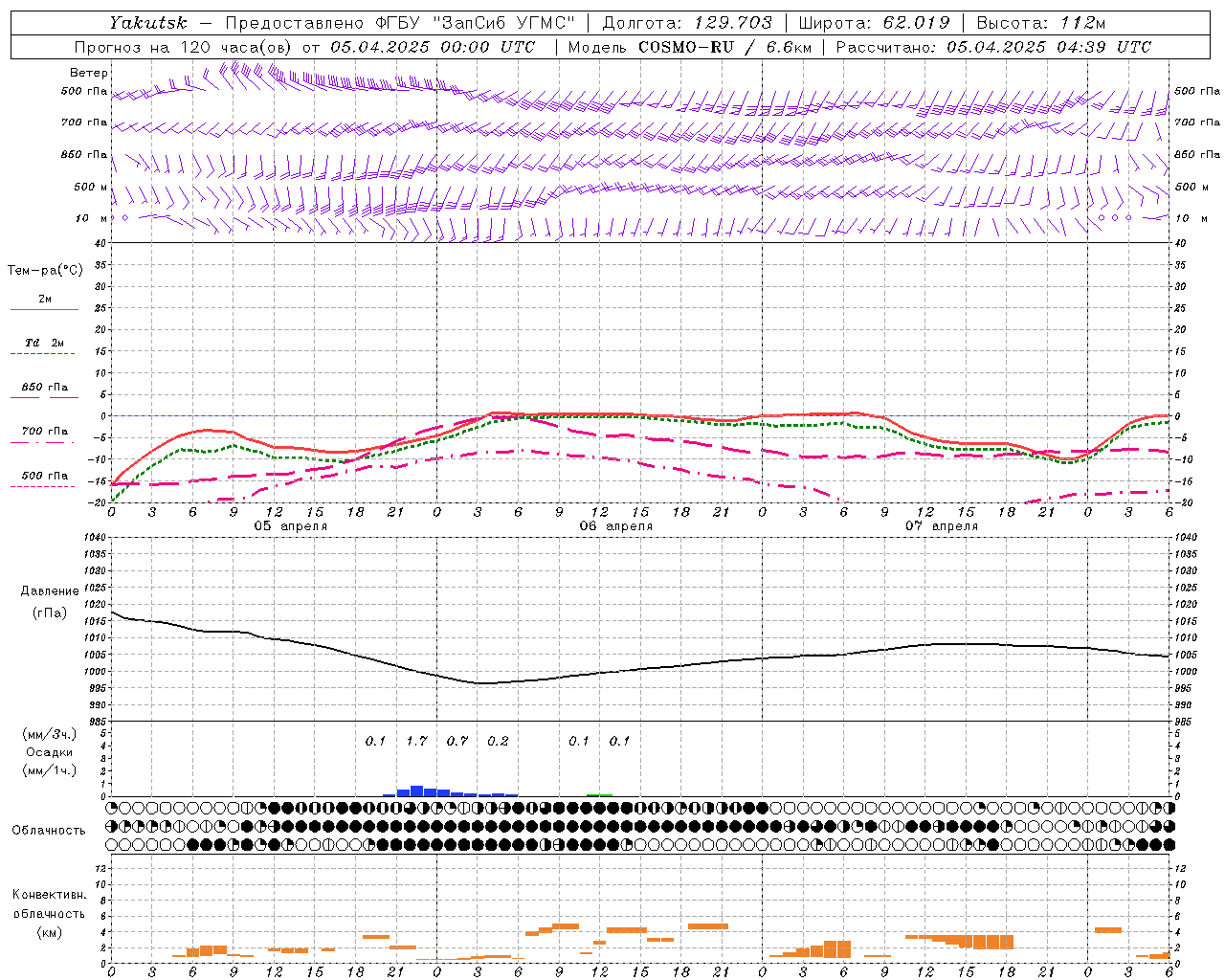Click the (мм/3ч.) precipitation unit label
The width and height of the screenshot is (1225, 980).
pos(50,735)
